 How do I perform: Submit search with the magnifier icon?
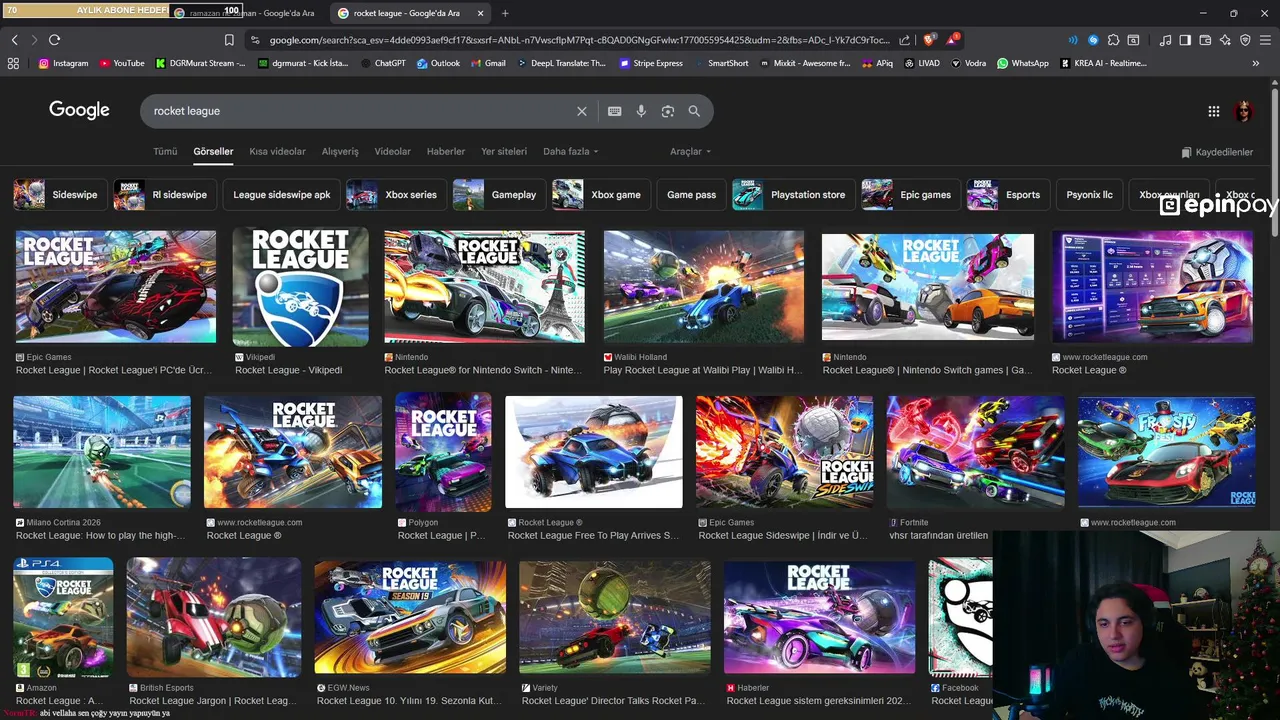click(x=694, y=111)
